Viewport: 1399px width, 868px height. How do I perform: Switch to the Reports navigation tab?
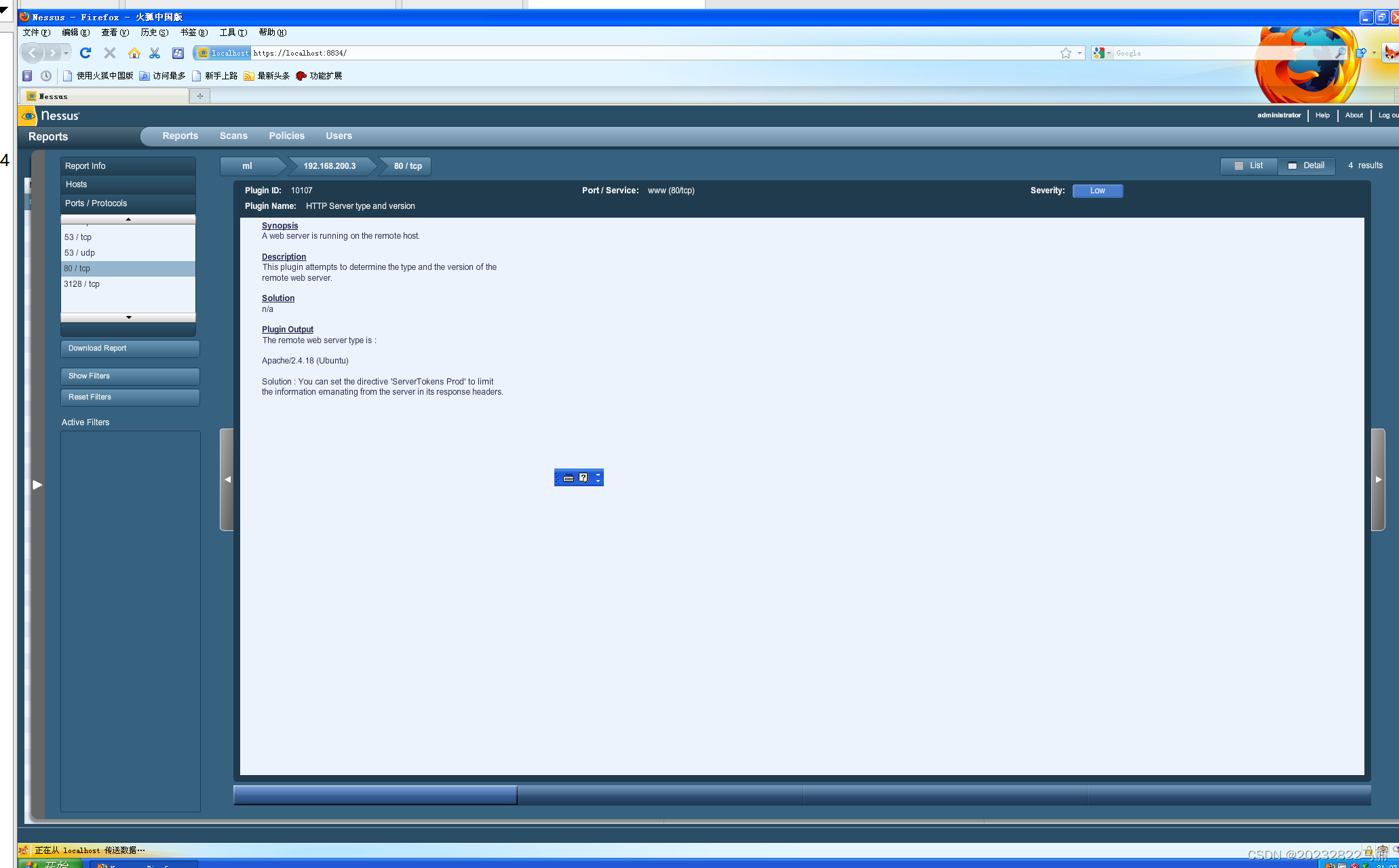point(180,136)
